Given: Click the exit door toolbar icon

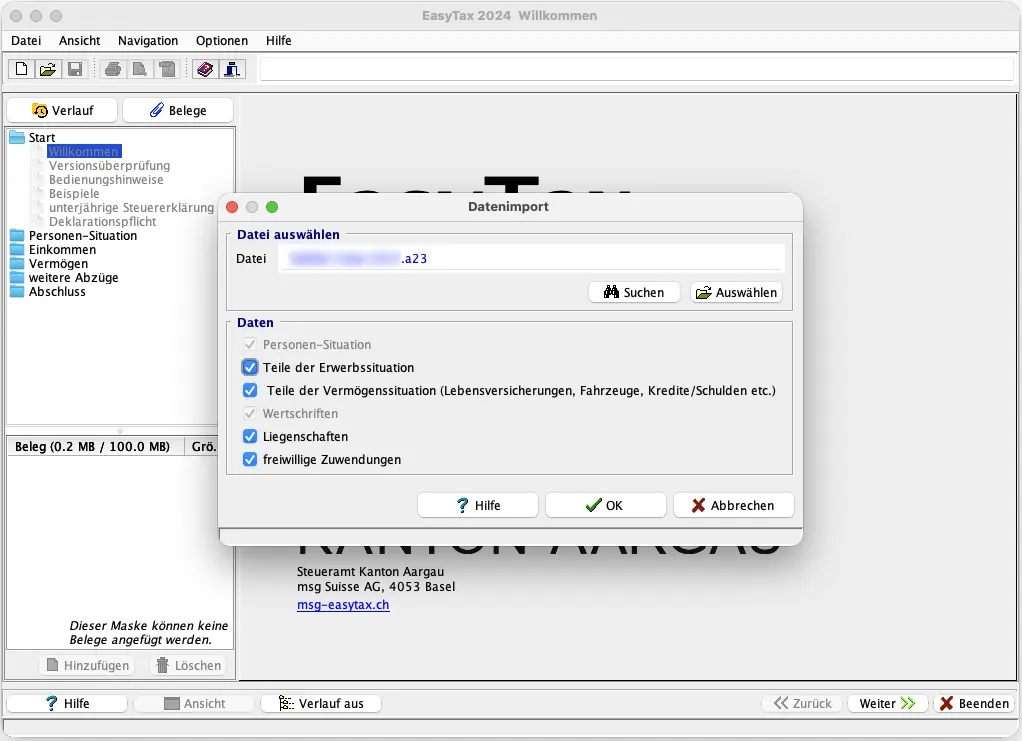Looking at the screenshot, I should [x=232, y=69].
